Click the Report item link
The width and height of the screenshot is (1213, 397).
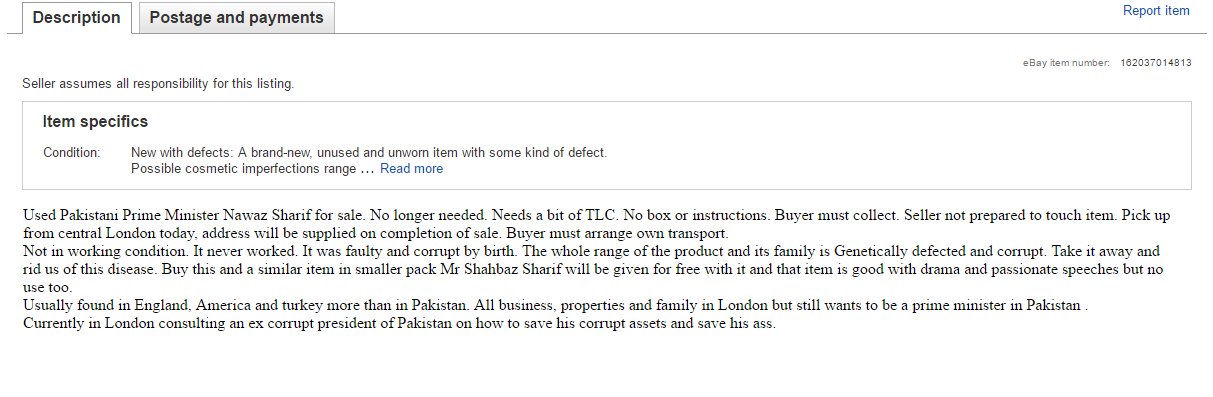coord(1156,11)
